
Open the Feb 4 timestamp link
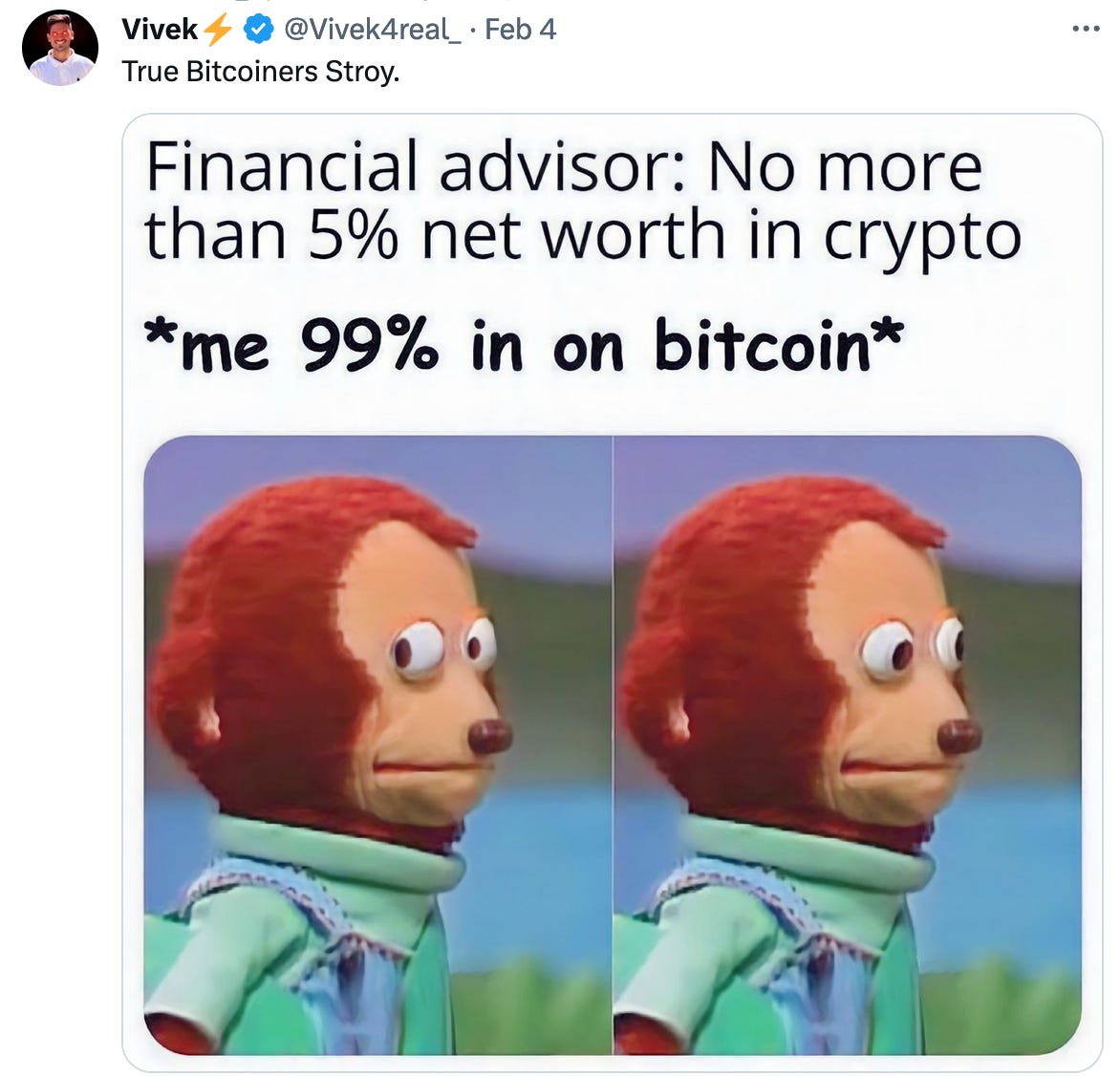click(x=520, y=30)
